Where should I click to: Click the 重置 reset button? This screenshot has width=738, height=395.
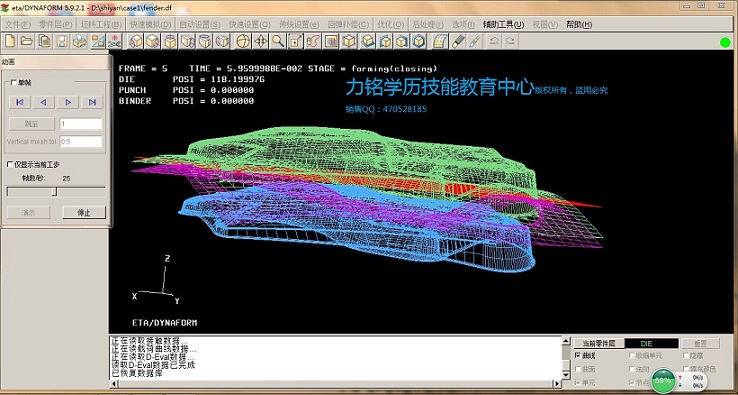(700, 343)
